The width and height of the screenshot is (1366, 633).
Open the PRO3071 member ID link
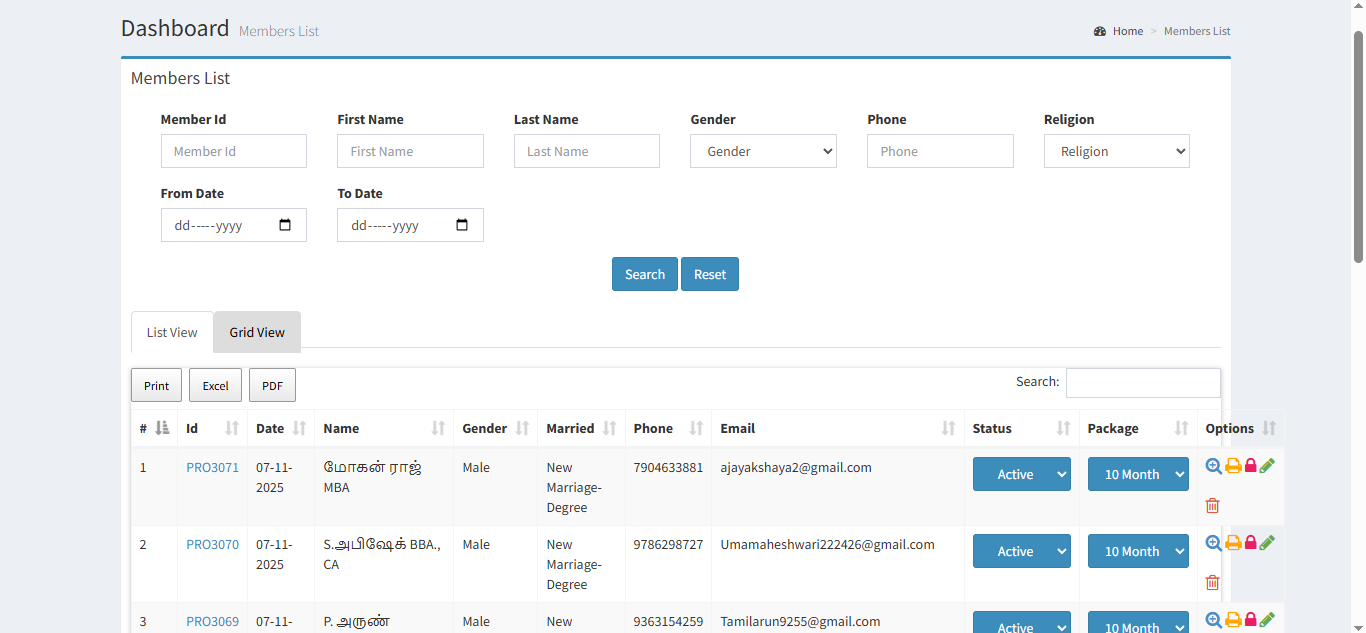tap(212, 467)
